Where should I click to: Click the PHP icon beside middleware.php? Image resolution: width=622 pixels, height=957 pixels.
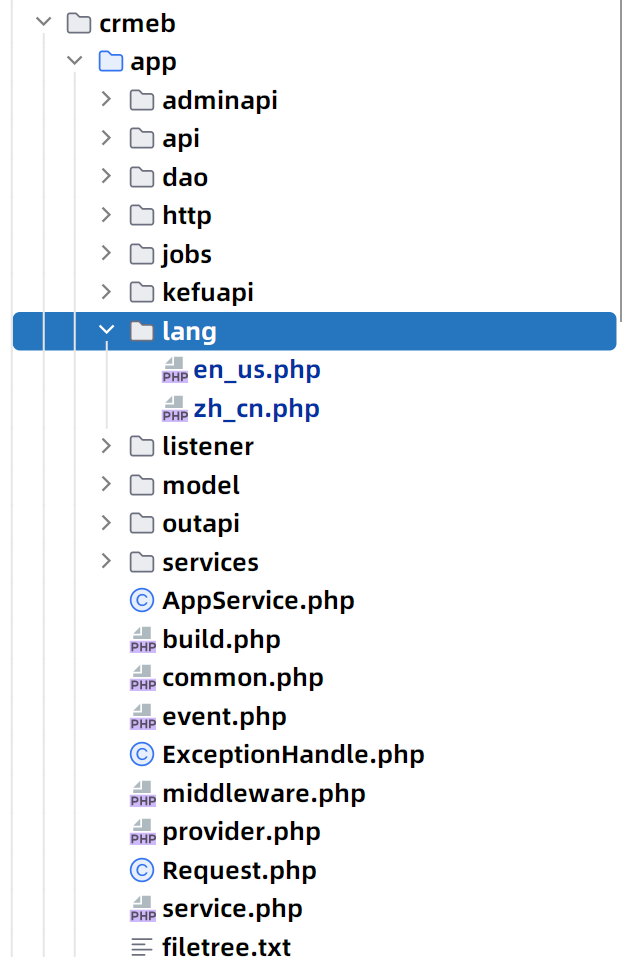tap(143, 794)
